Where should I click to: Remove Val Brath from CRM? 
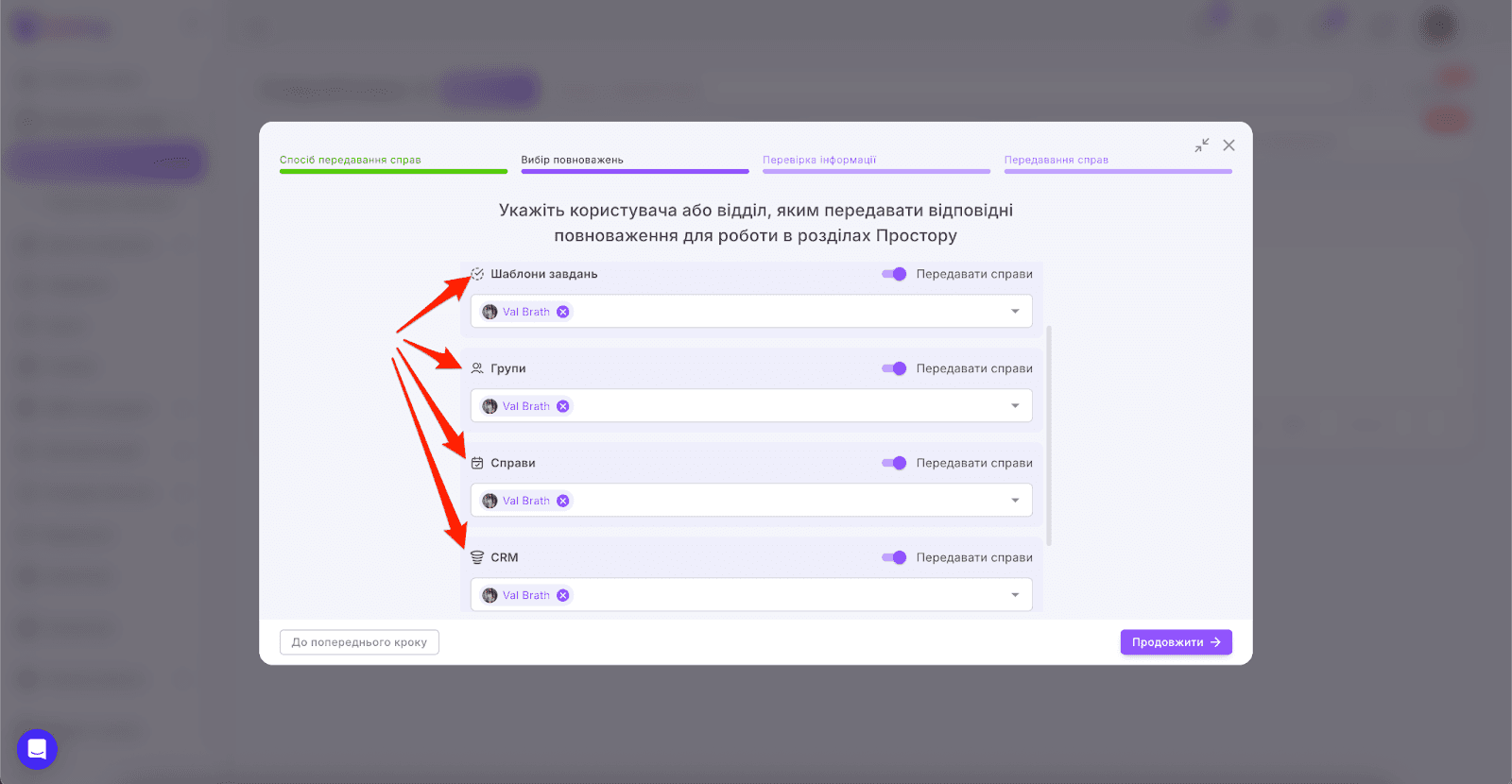coord(563,595)
